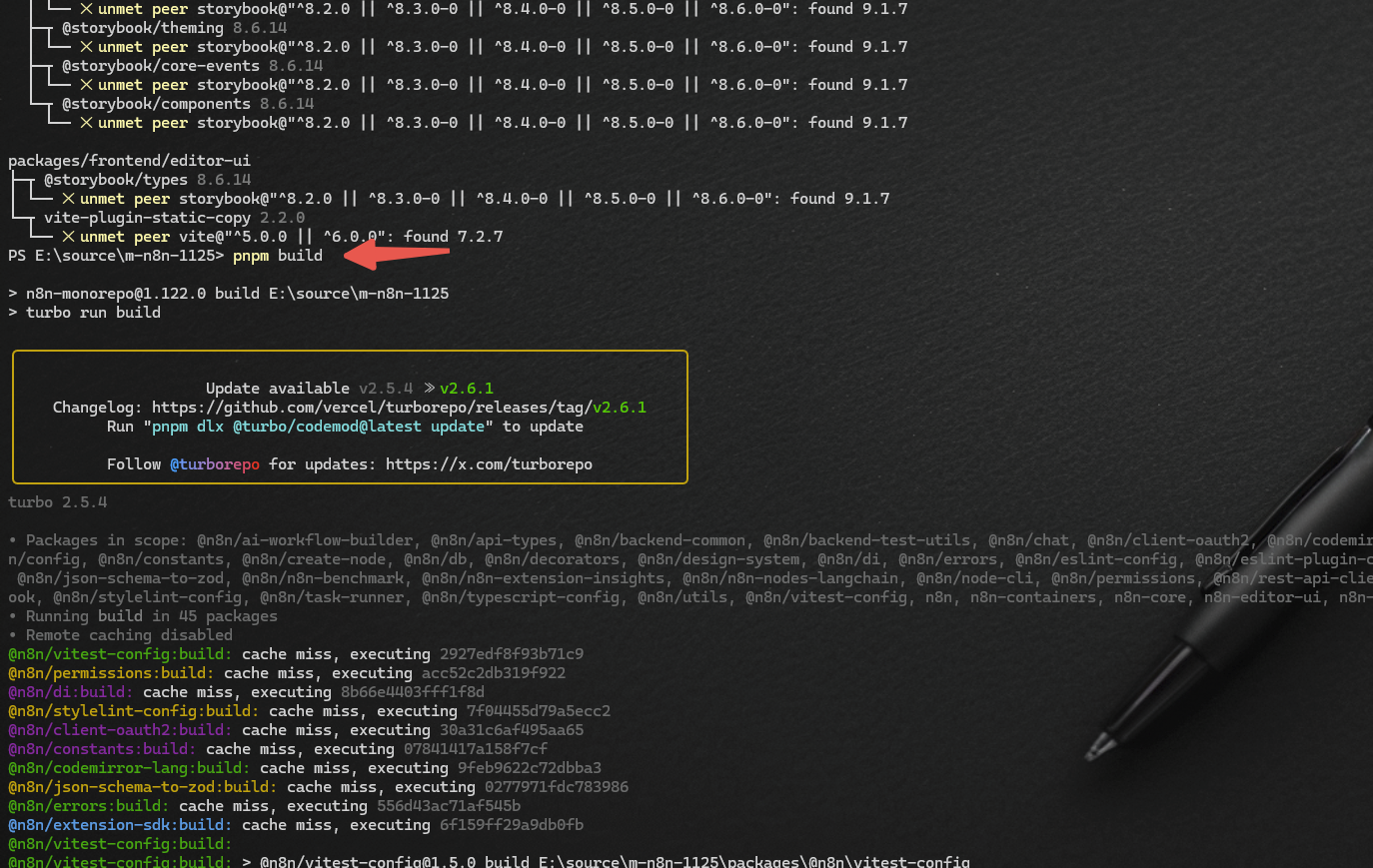The height and width of the screenshot is (868, 1373).
Task: Click the 'vite-plugin-static-copy 2.2.0' tree entry
Action: tap(174, 218)
